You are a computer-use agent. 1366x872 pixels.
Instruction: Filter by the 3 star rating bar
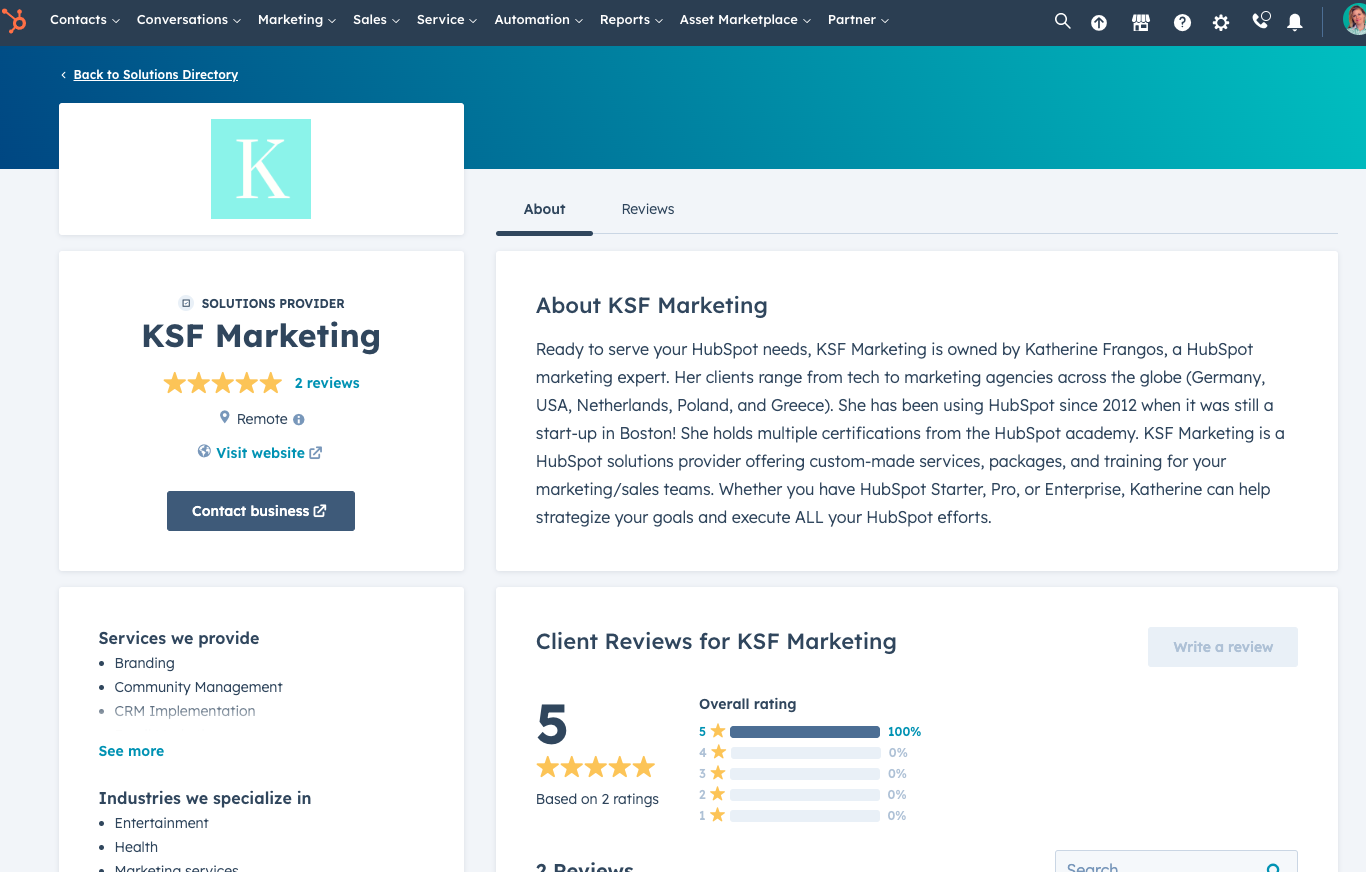tap(803, 774)
